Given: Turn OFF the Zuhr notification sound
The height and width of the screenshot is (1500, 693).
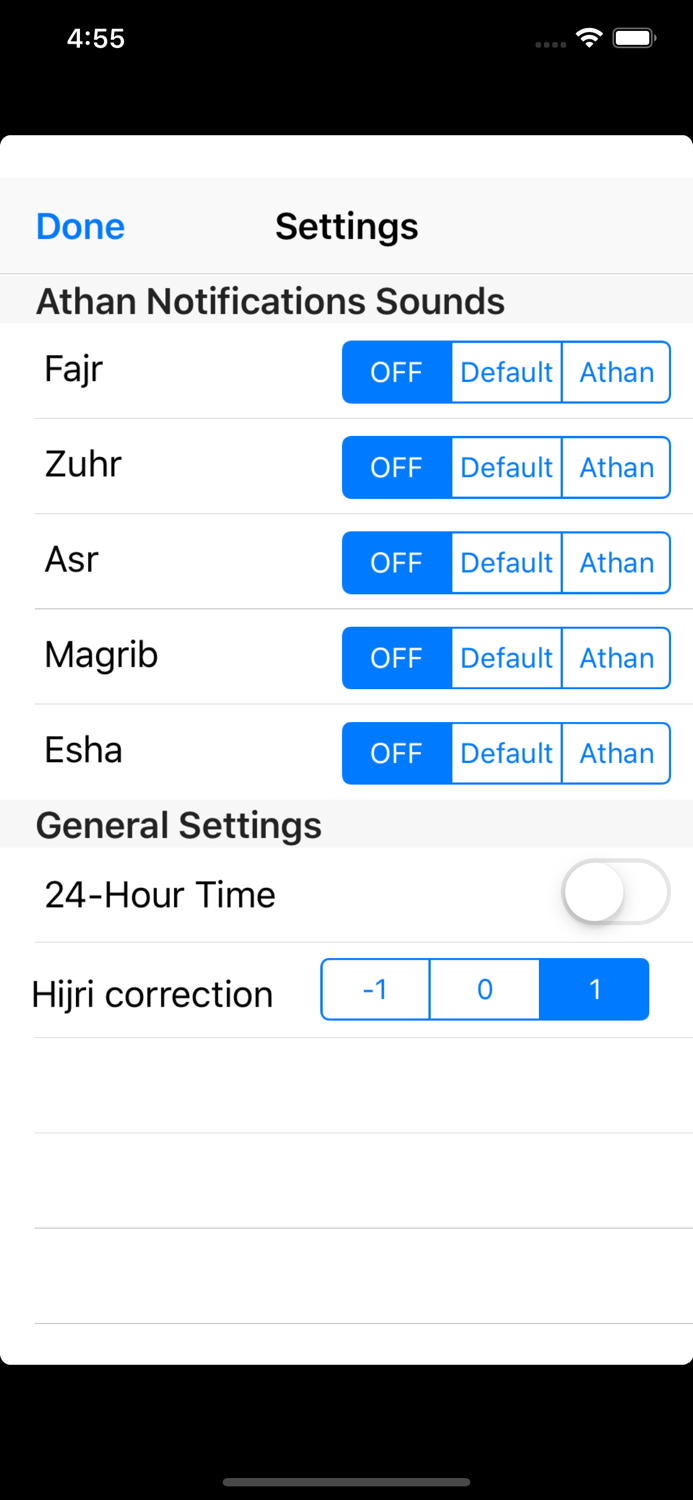Looking at the screenshot, I should 396,467.
